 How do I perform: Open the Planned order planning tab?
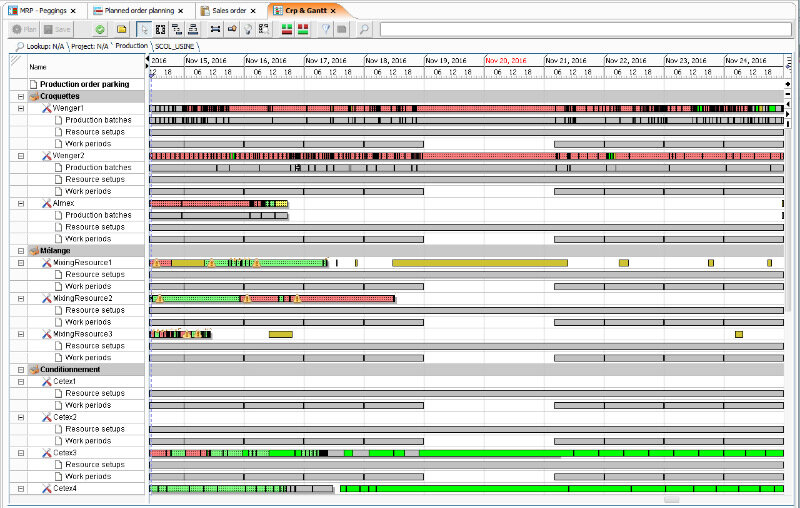pyautogui.click(x=140, y=9)
